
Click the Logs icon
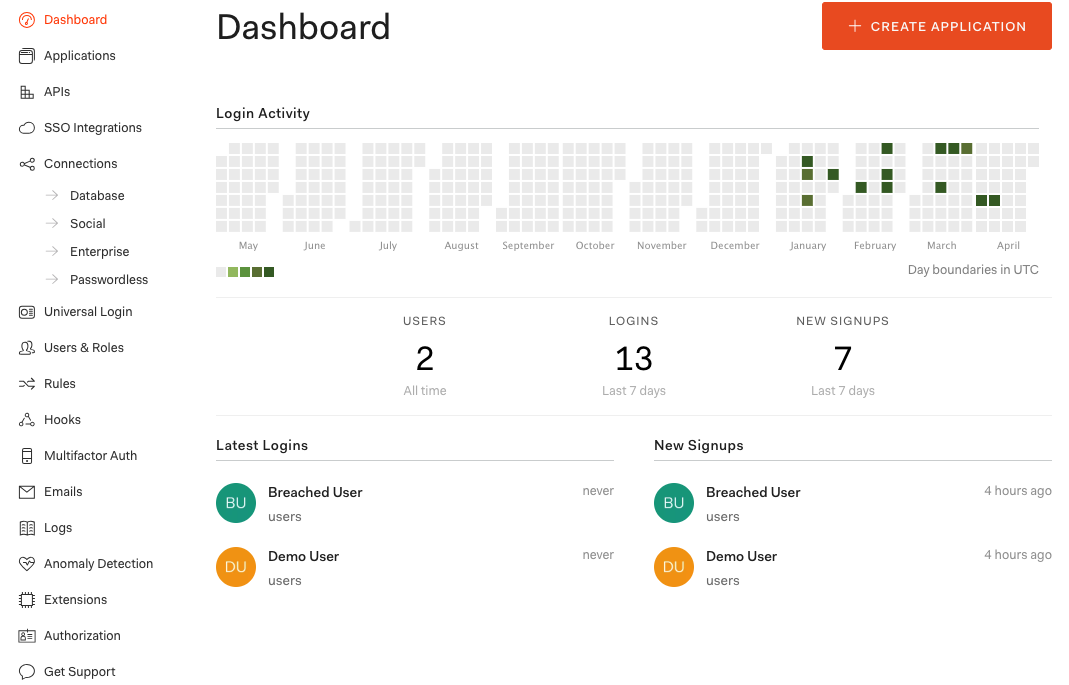coord(27,527)
